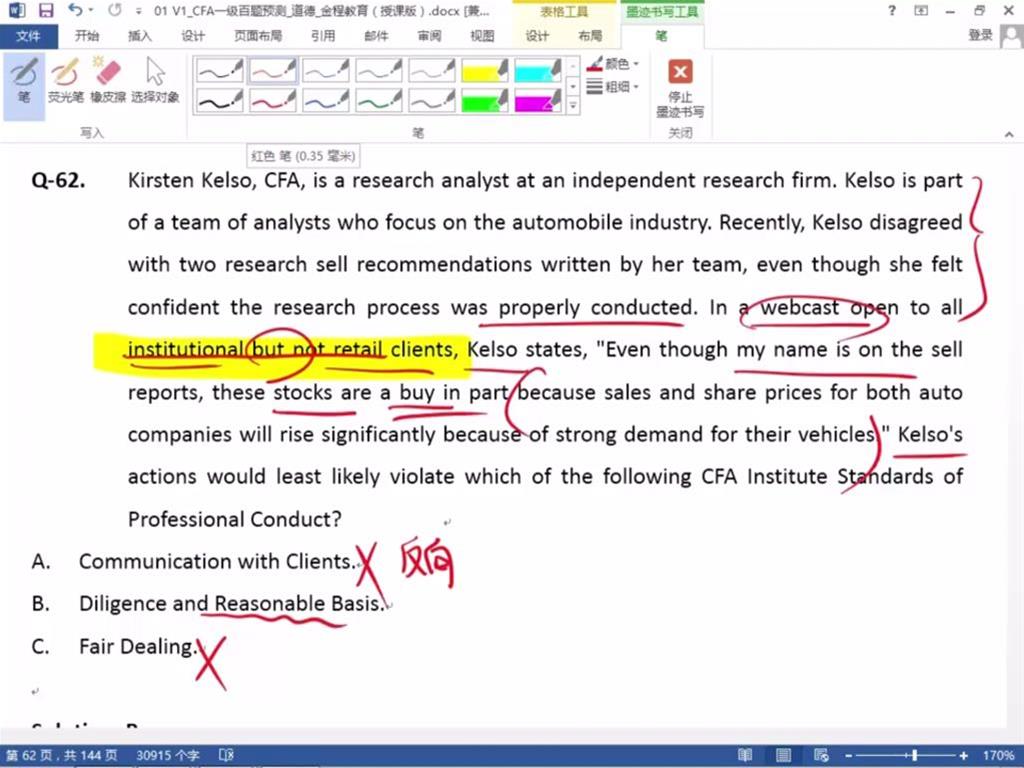Select the Highlighter (荧光笔) tool
The width and height of the screenshot is (1024, 768).
point(65,80)
